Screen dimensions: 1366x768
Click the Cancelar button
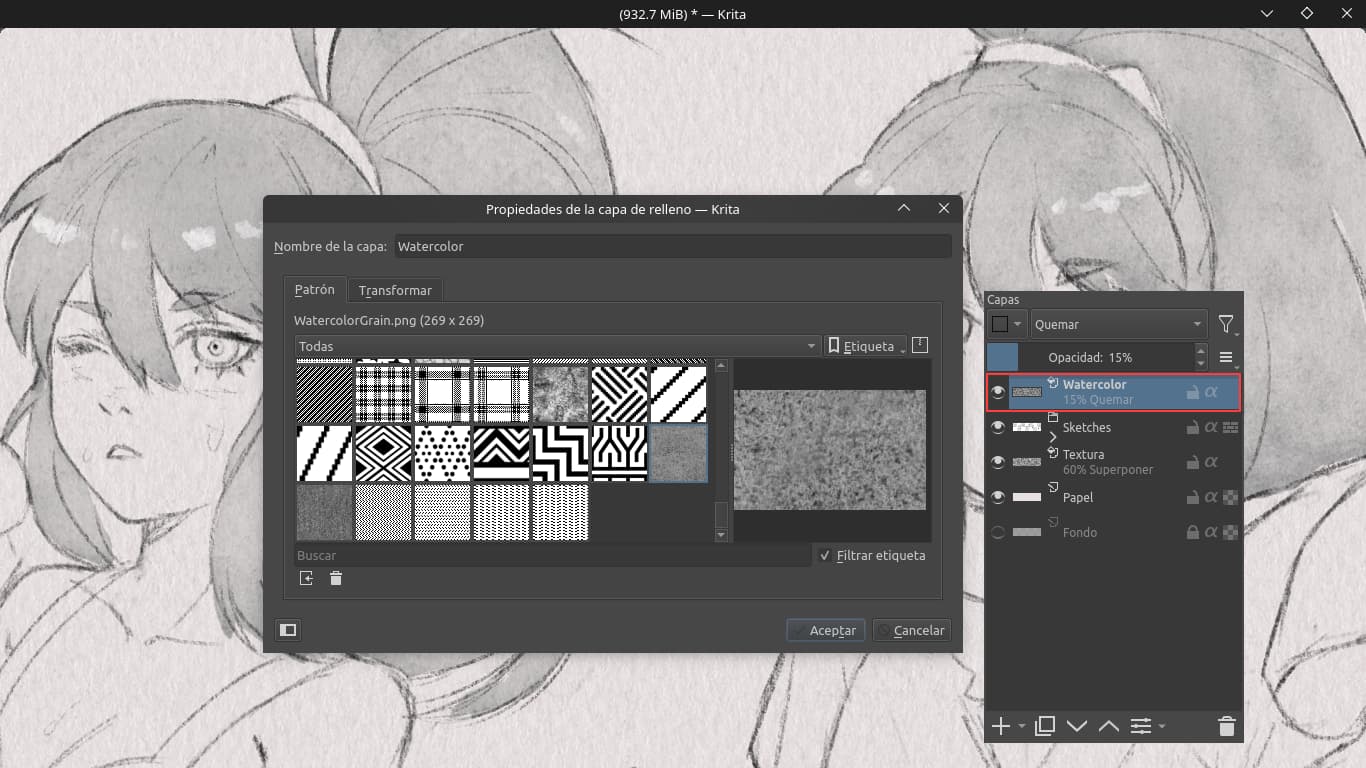pos(911,630)
